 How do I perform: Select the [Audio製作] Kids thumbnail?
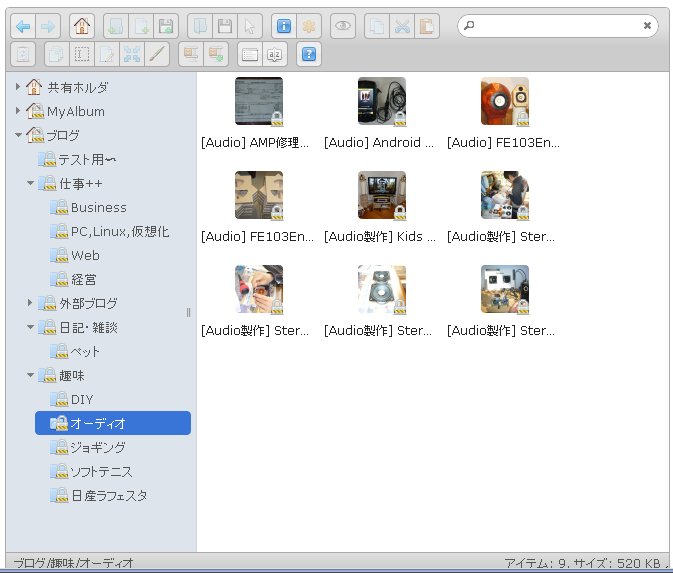point(381,195)
